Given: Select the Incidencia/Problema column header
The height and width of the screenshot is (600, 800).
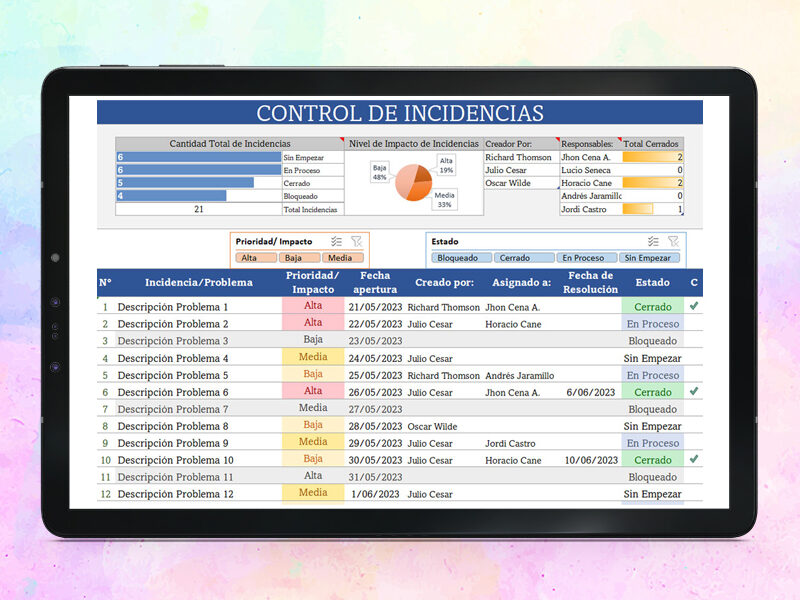Looking at the screenshot, I should (198, 282).
